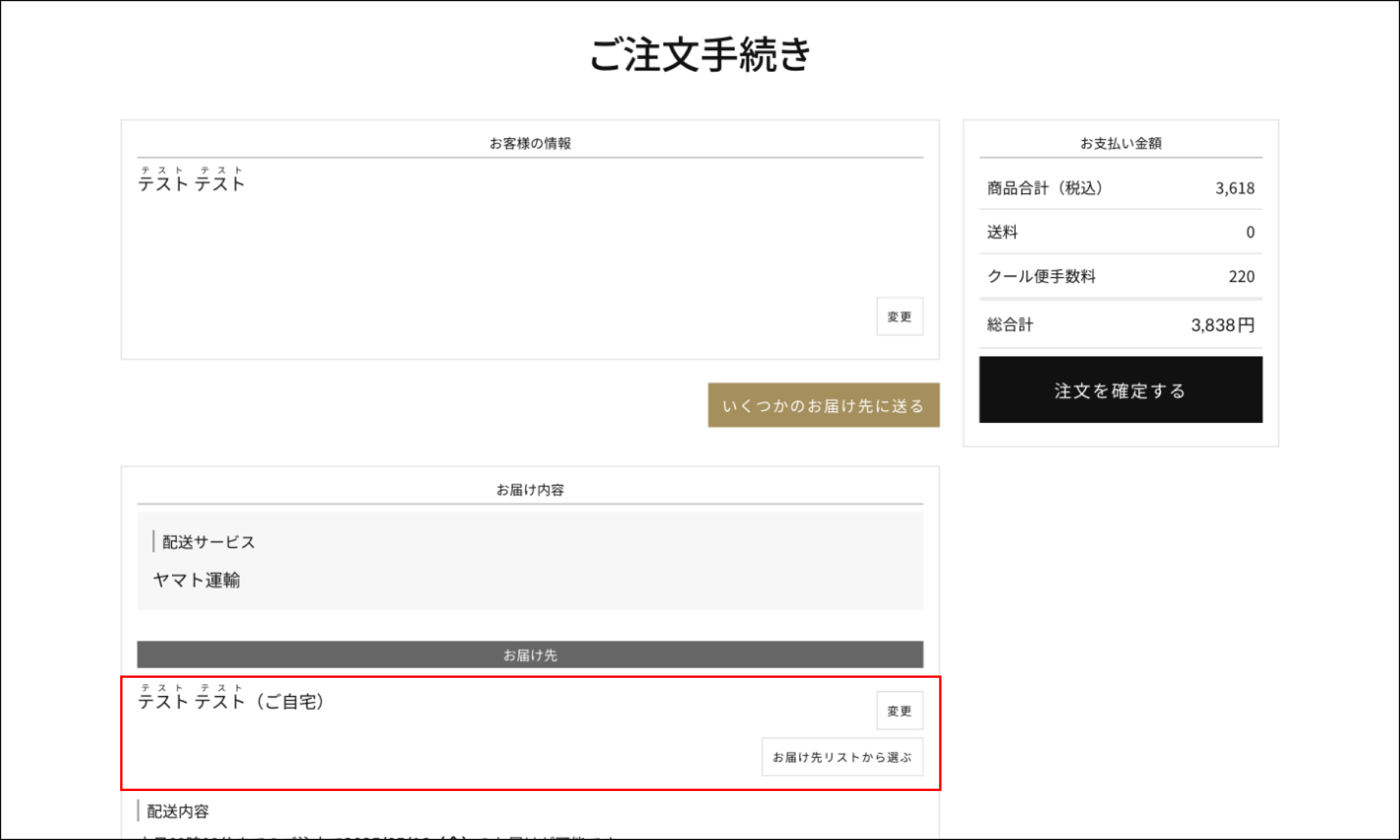The image size is (1400, 840).
Task: Click the ご注文手続き page title
Action: pos(700,54)
